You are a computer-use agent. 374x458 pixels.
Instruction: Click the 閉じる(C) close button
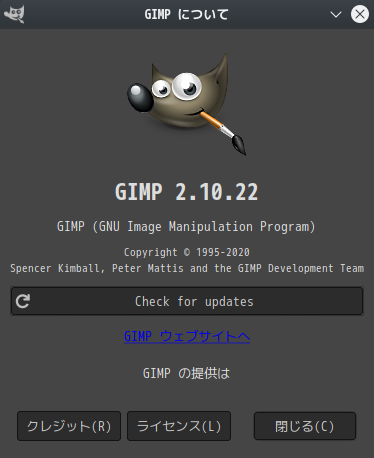coord(305,426)
